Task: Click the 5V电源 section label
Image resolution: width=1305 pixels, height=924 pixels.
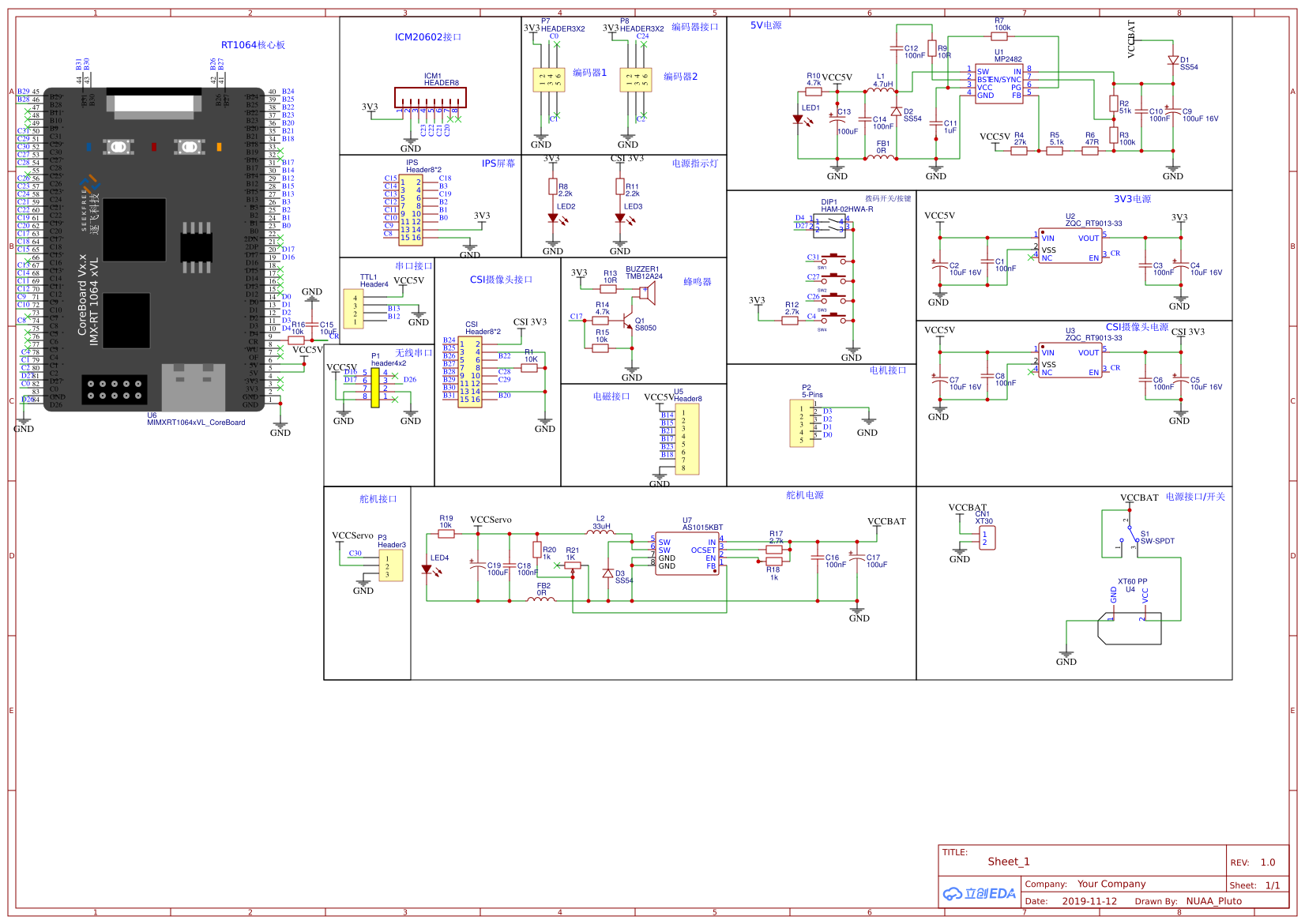Action: click(x=765, y=25)
